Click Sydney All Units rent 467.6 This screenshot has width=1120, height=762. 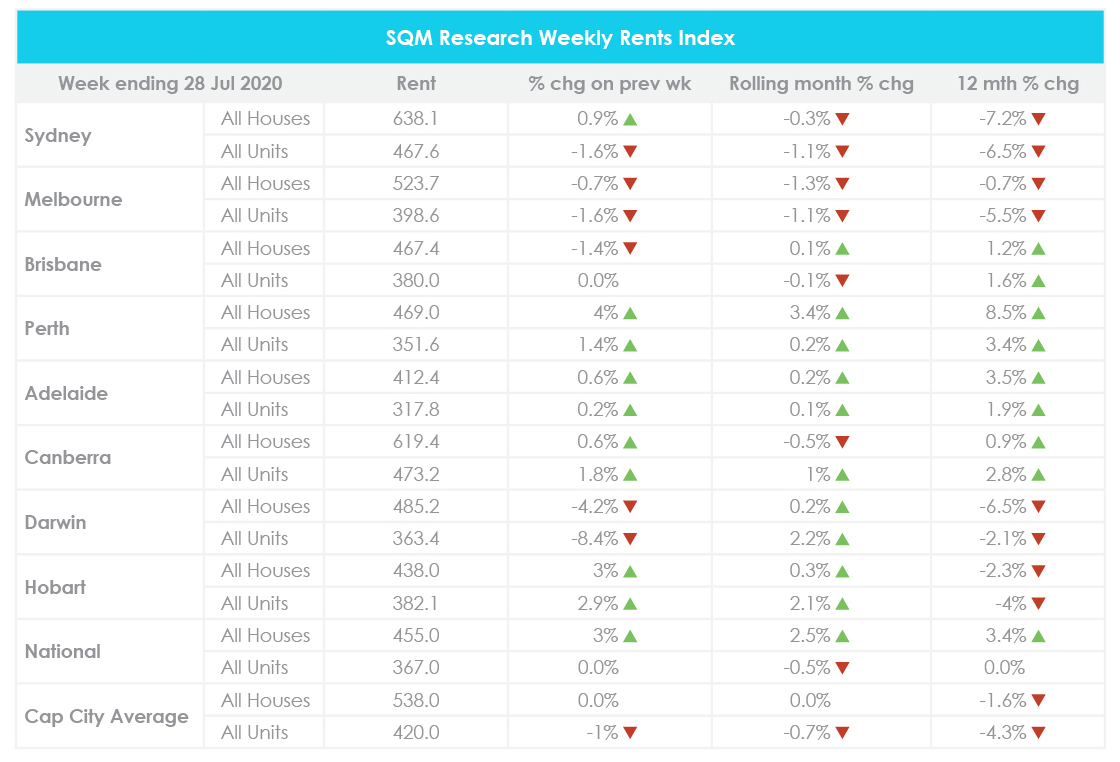[416, 151]
